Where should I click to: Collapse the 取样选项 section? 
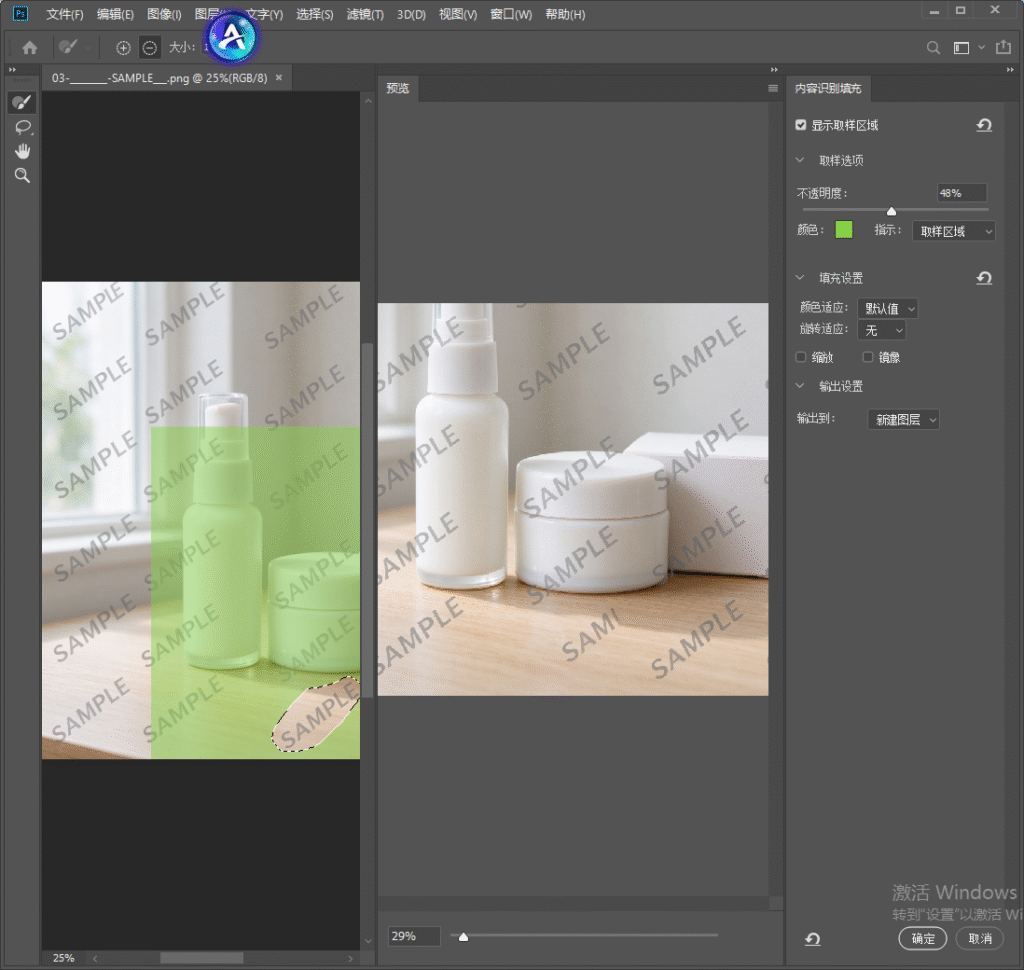tap(800, 160)
